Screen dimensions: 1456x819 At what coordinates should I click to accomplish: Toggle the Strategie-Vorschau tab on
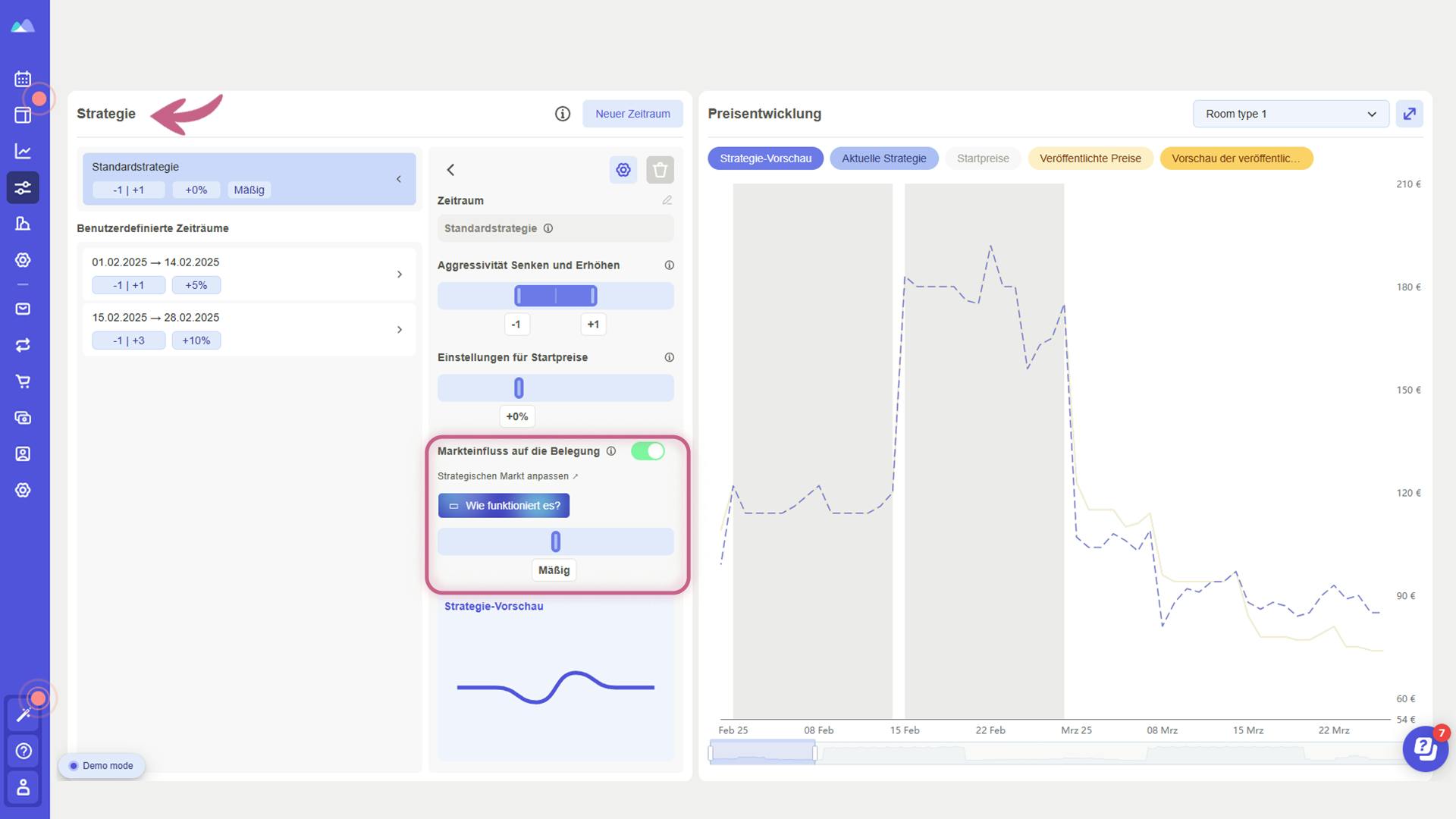click(766, 158)
